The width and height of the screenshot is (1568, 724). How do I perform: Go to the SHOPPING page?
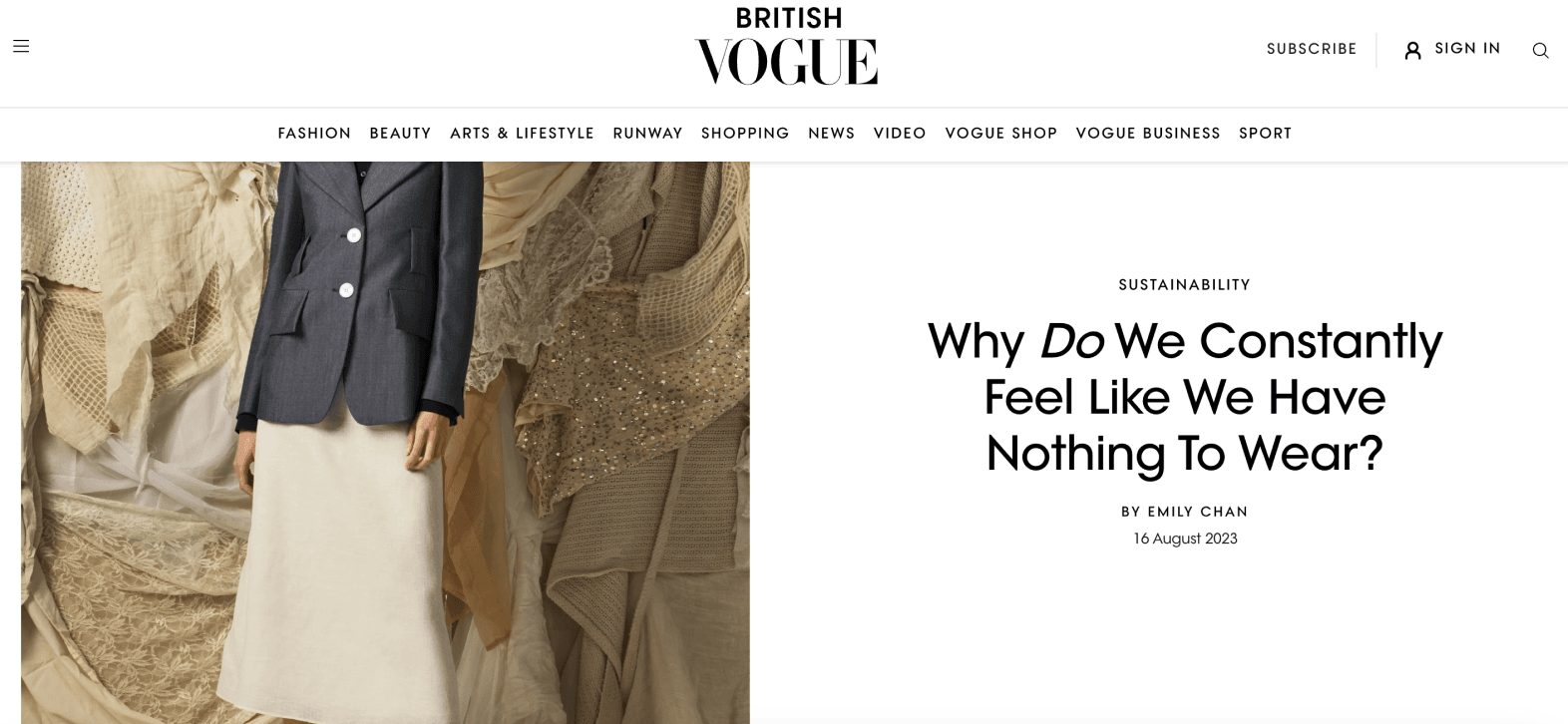click(745, 133)
